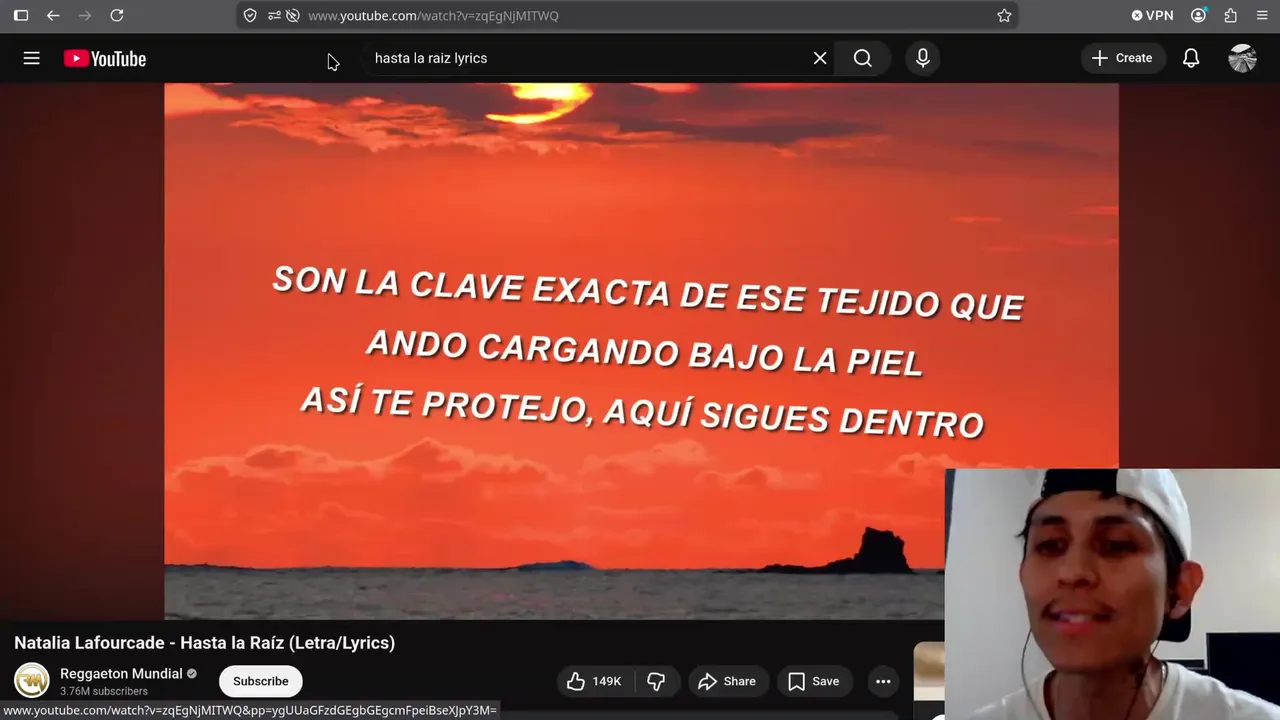Open the YouTube guide hamburger menu
1280x720 pixels.
coord(32,58)
